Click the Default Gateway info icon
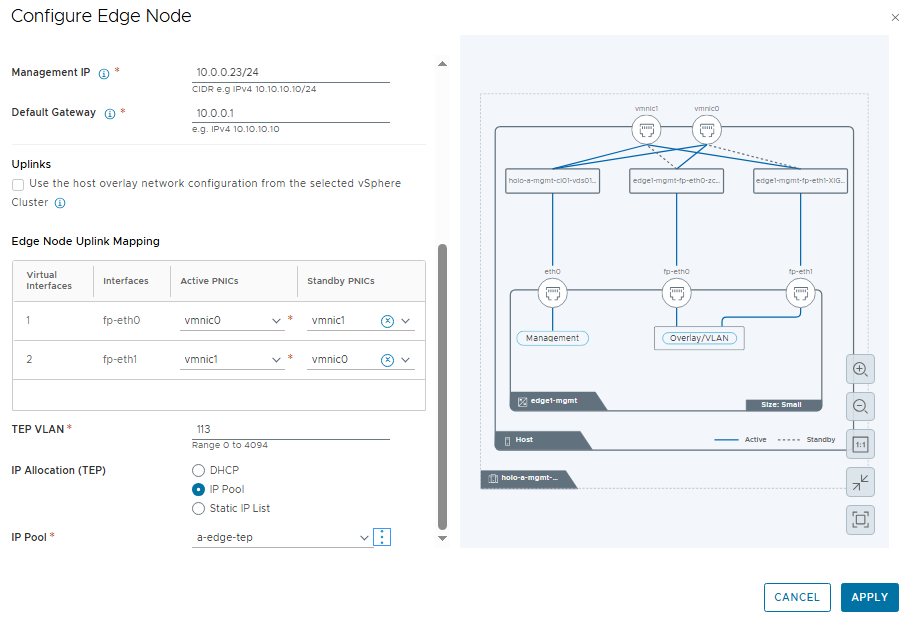This screenshot has height=623, width=906. tap(110, 114)
